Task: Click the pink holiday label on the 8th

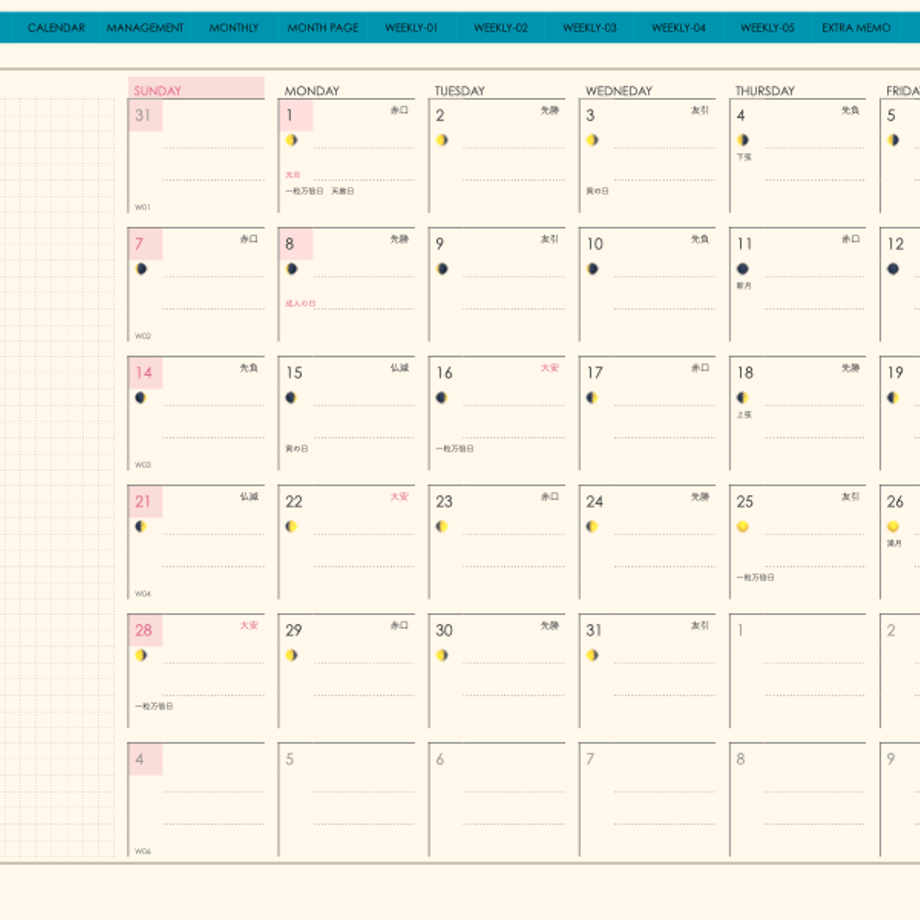Action: click(x=300, y=303)
